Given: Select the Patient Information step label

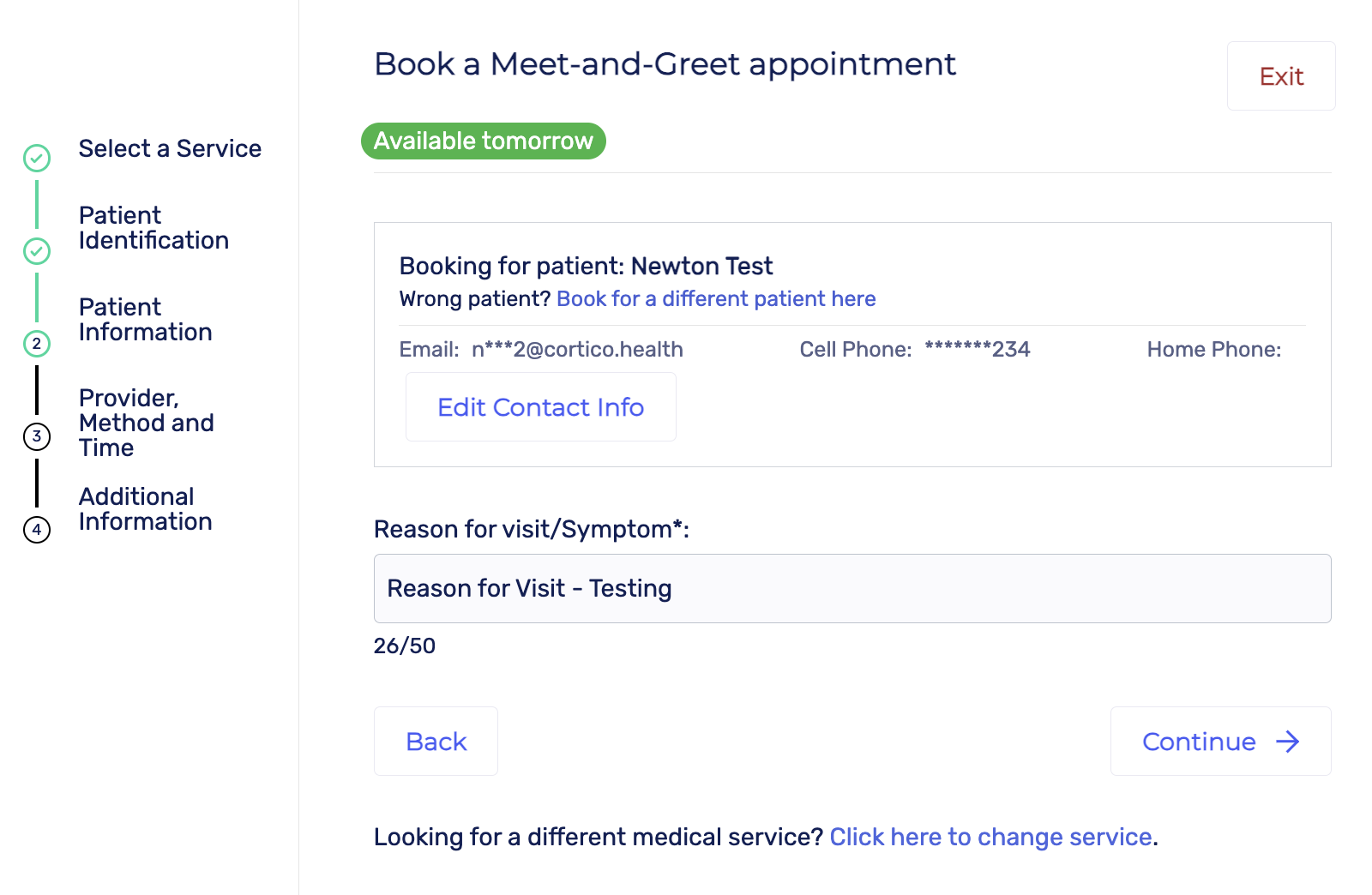Looking at the screenshot, I should tap(145, 319).
